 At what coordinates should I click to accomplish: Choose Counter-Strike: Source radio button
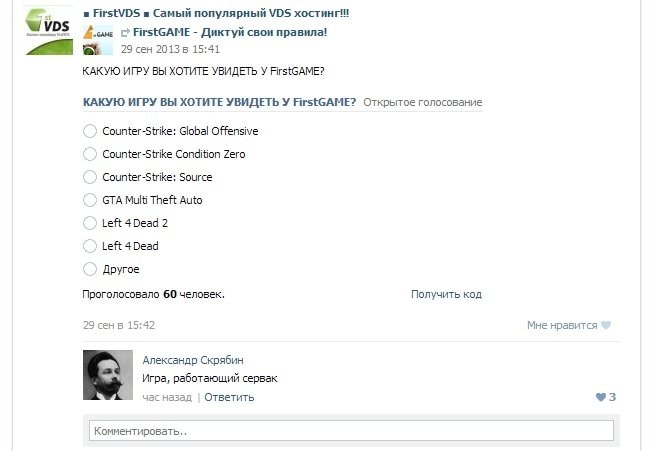click(90, 177)
